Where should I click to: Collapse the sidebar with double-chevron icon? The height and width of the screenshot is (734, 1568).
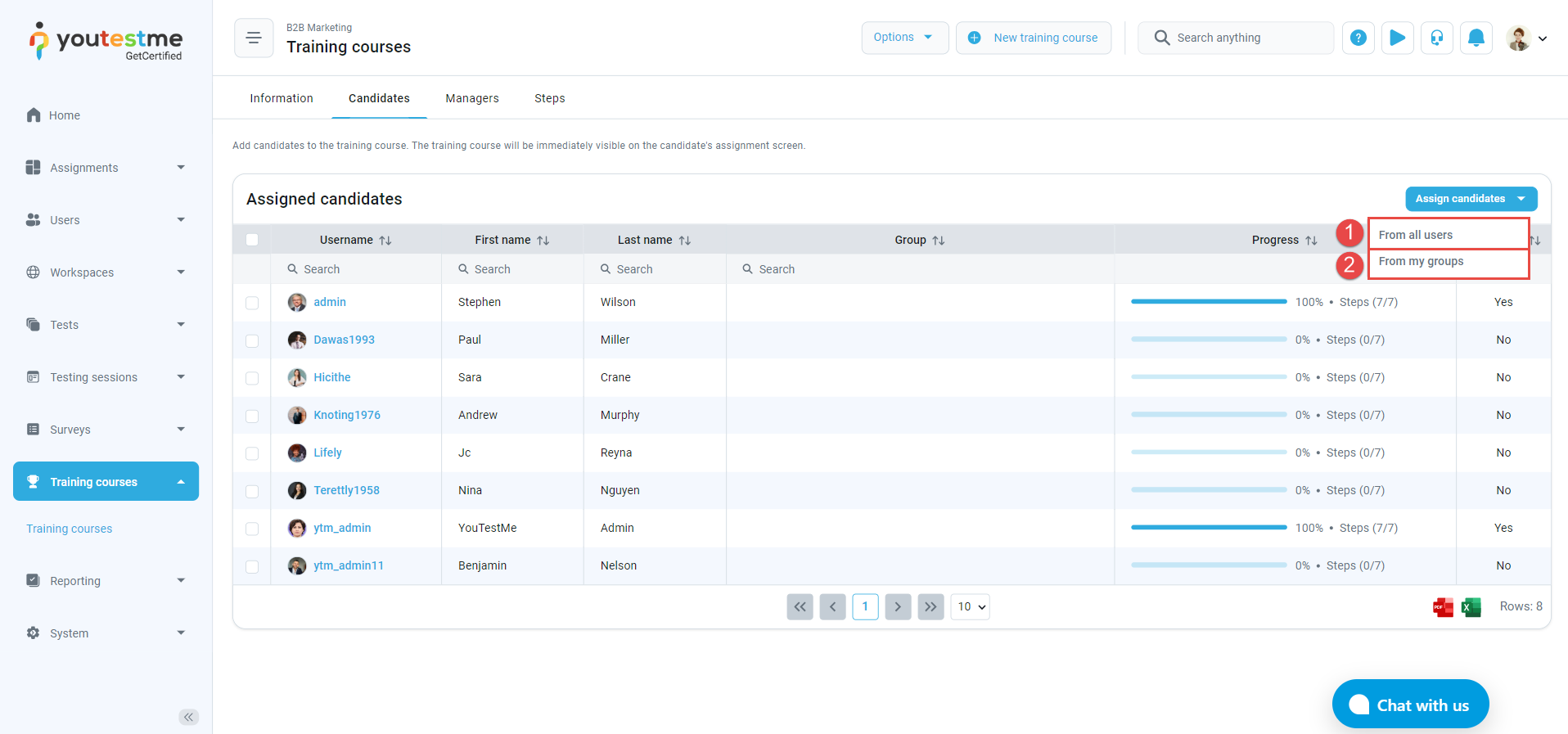[188, 717]
